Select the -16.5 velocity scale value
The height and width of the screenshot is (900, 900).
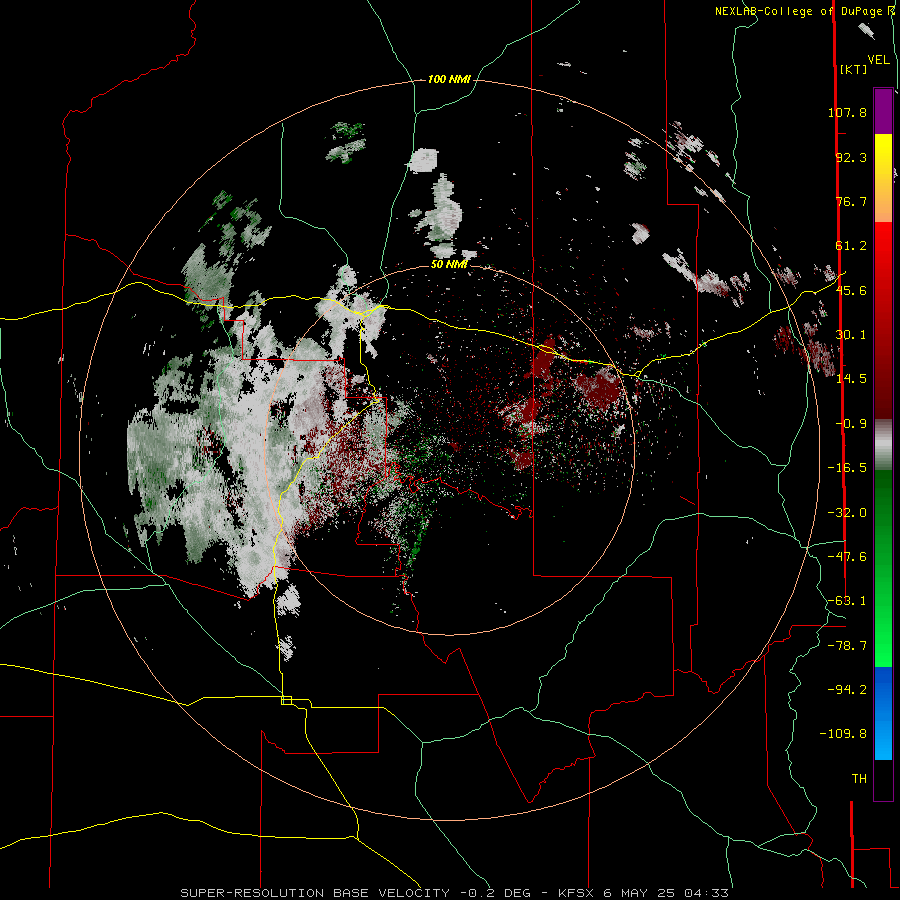click(847, 467)
